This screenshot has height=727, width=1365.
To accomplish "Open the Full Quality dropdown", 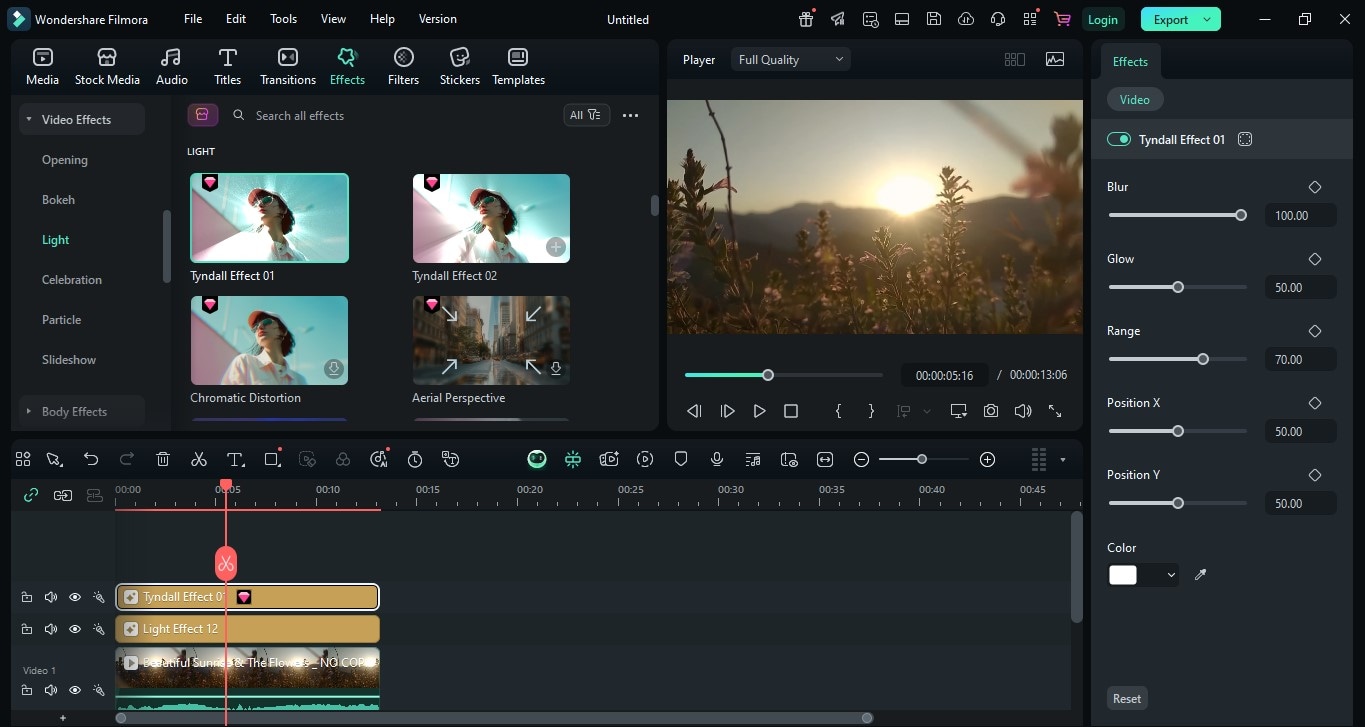I will tap(790, 59).
